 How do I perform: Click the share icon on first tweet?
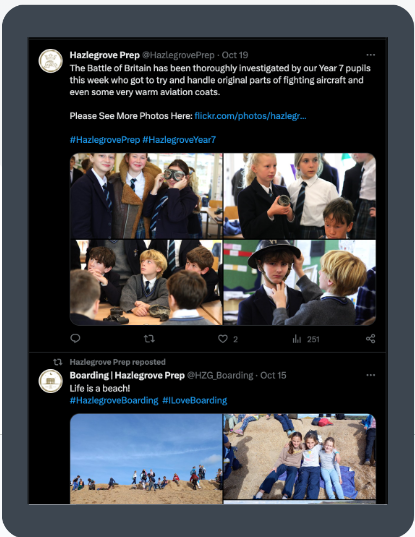click(x=370, y=339)
